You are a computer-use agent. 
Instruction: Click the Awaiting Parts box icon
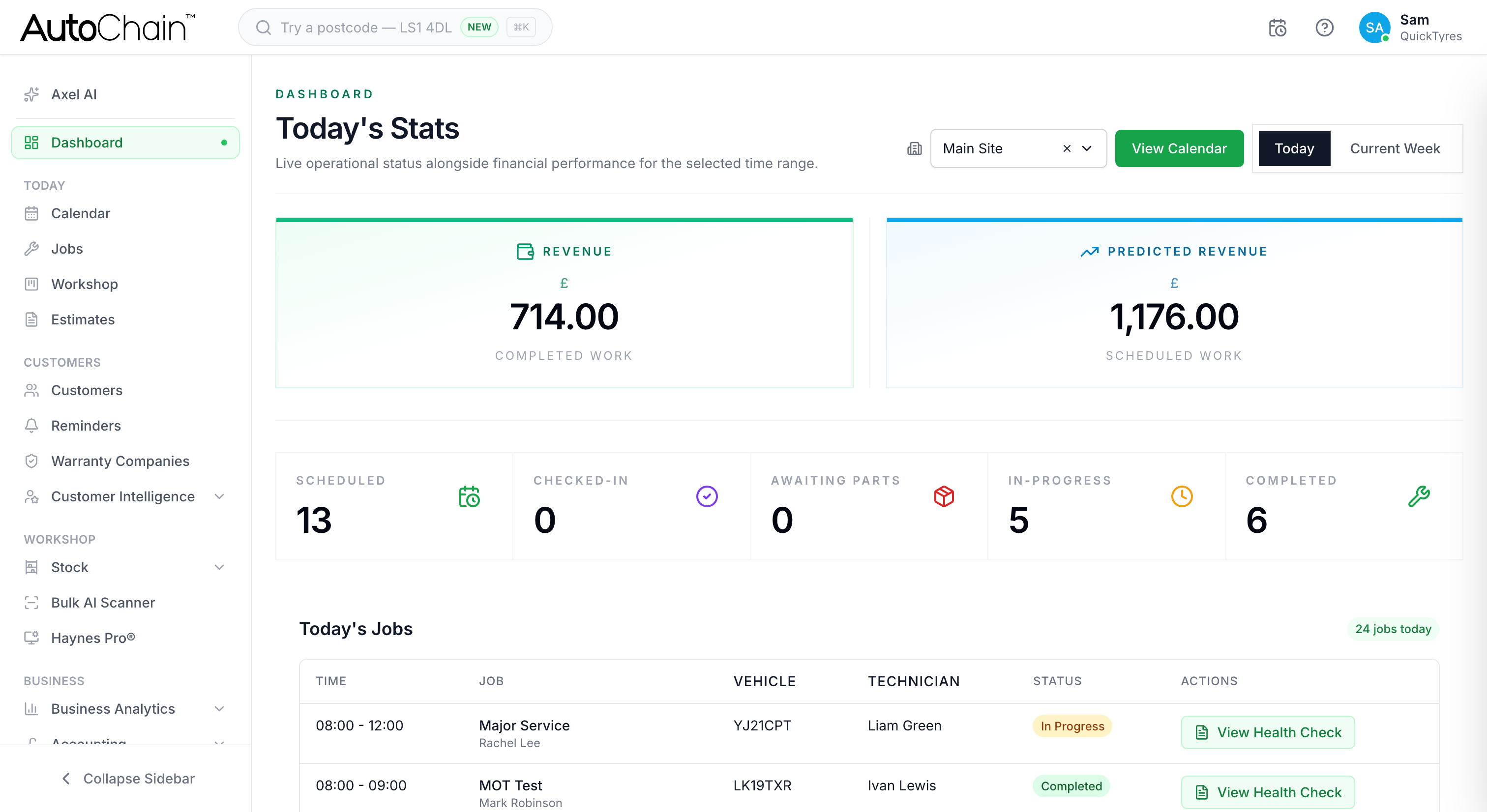click(944, 496)
